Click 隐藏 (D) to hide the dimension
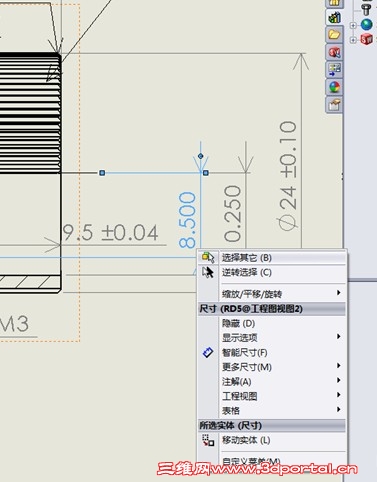 tap(272, 323)
